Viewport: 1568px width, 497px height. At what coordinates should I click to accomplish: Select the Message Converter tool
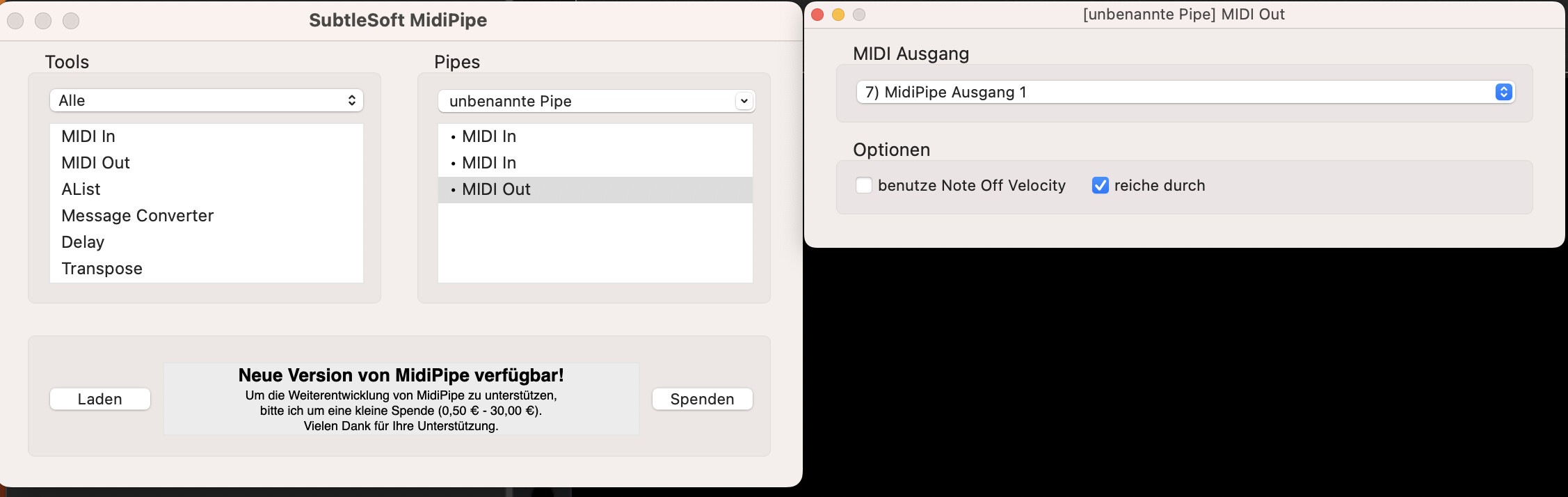point(207,216)
